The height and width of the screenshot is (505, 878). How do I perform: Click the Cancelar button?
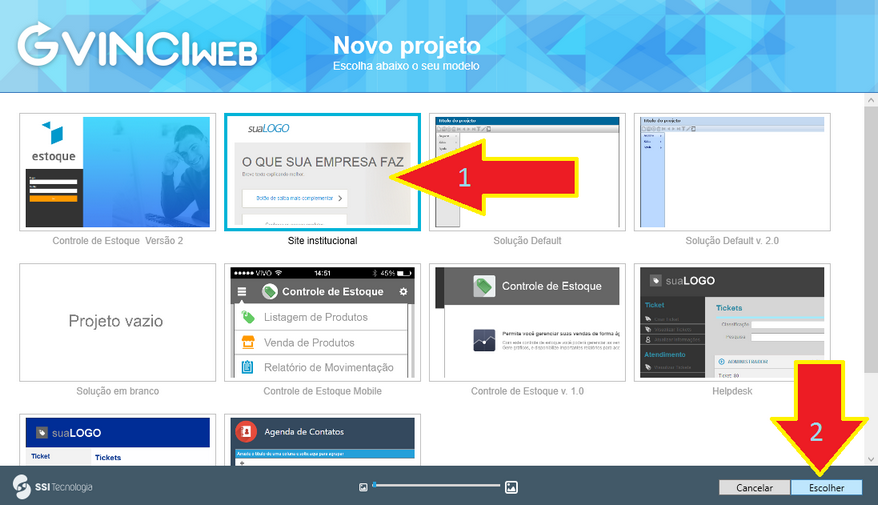754,488
